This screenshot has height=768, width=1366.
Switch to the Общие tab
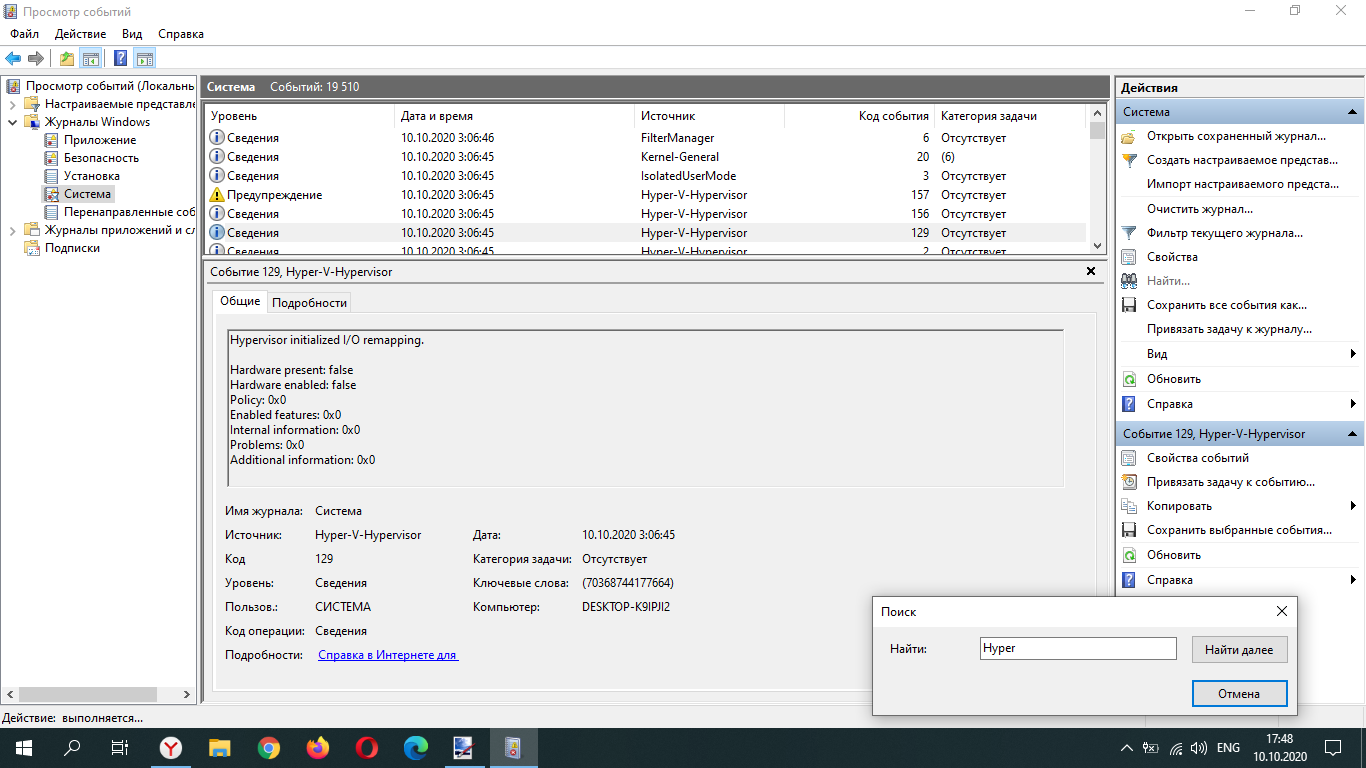click(x=240, y=301)
